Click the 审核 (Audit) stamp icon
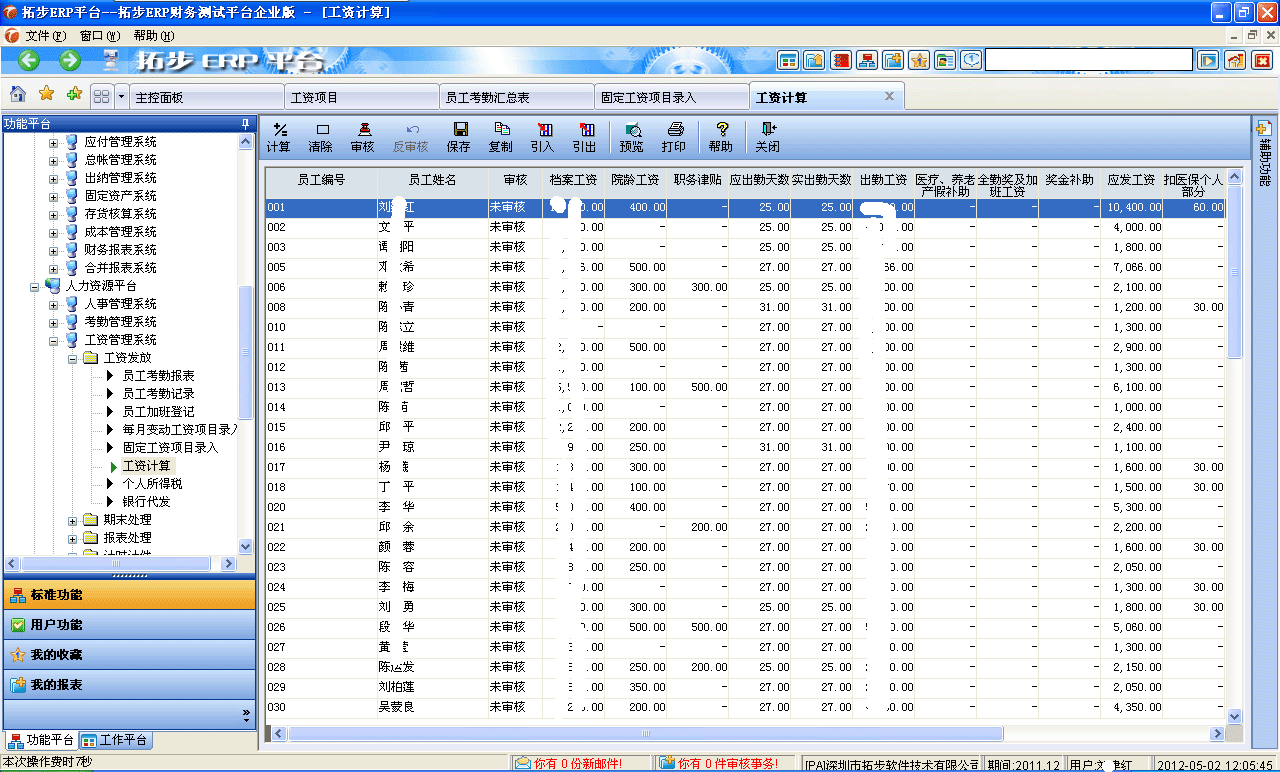The image size is (1280, 772). pos(363,136)
